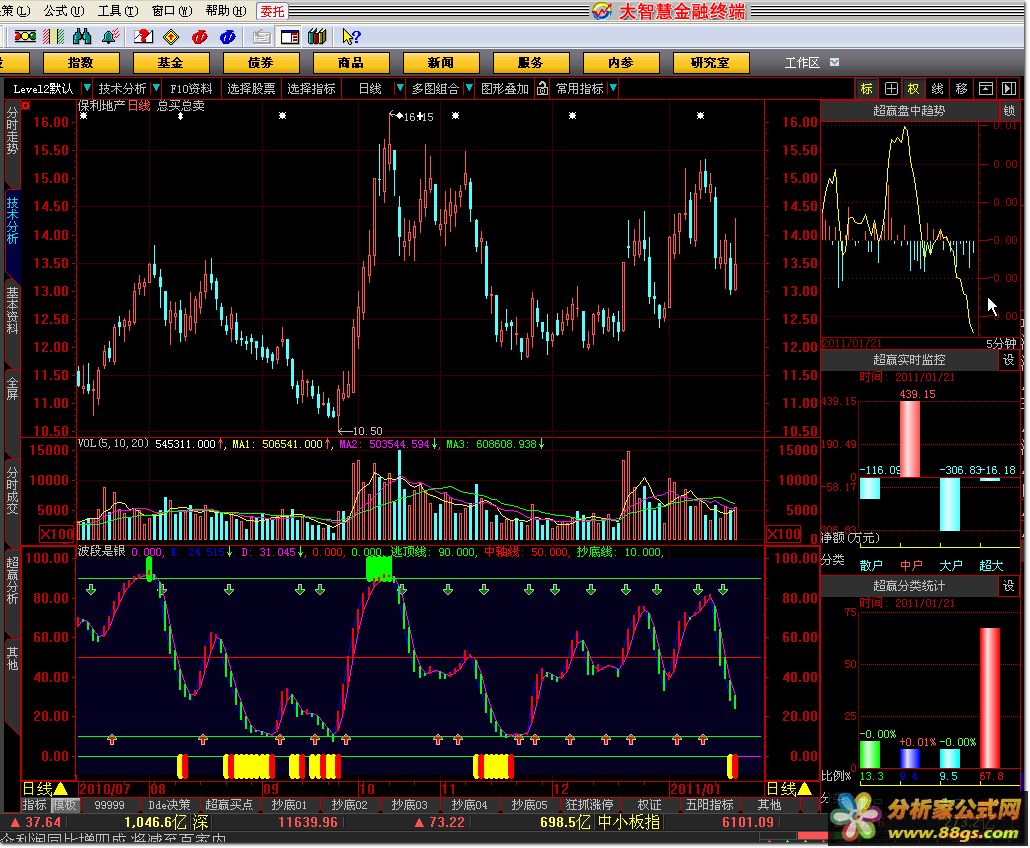Open 日线 period selector at bottom left
Image resolution: width=1030 pixels, height=848 pixels.
coord(45,789)
